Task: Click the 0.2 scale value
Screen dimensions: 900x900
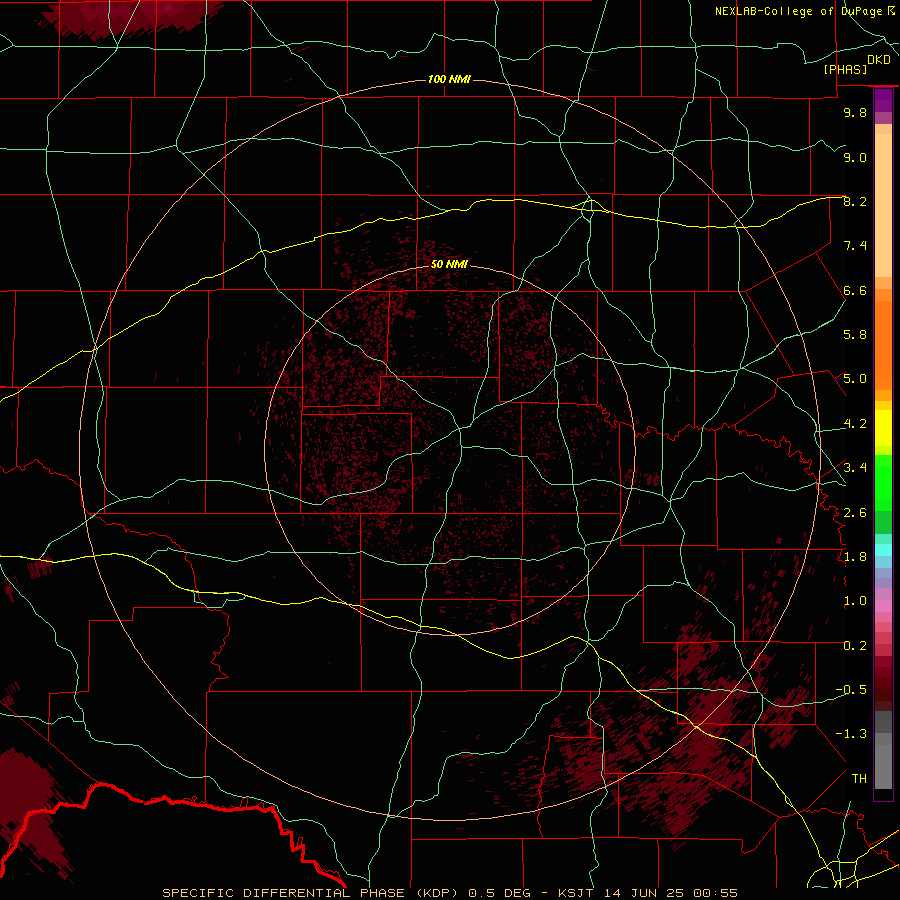Action: [x=855, y=646]
